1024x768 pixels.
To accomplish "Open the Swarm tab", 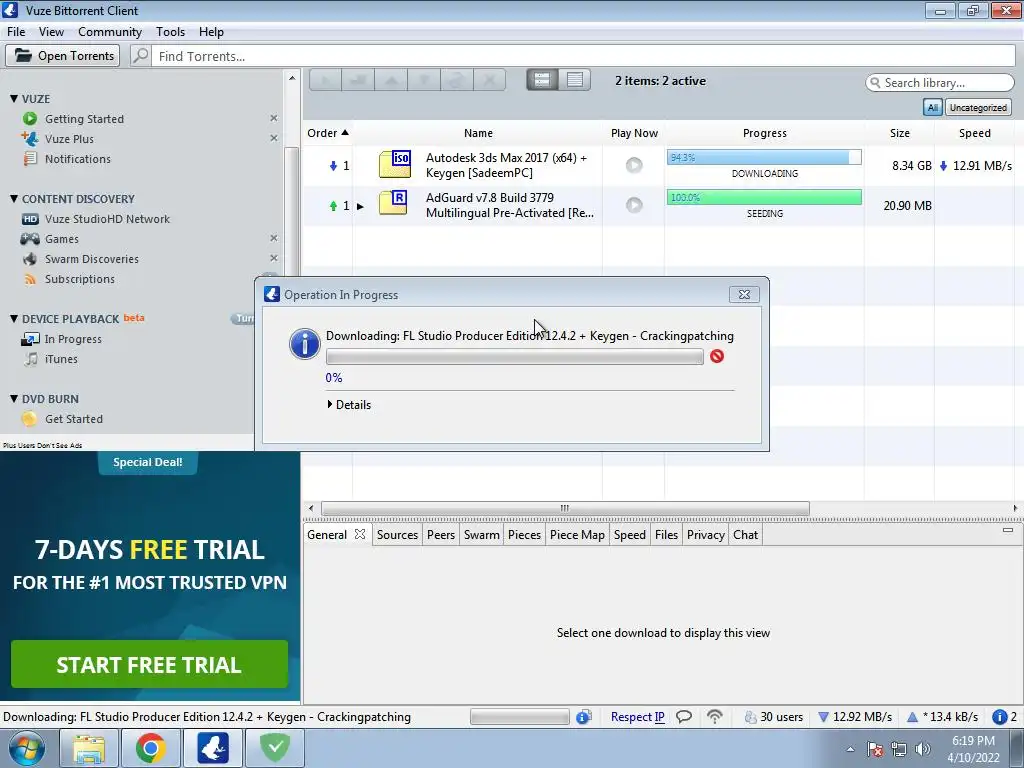I will click(x=481, y=535).
